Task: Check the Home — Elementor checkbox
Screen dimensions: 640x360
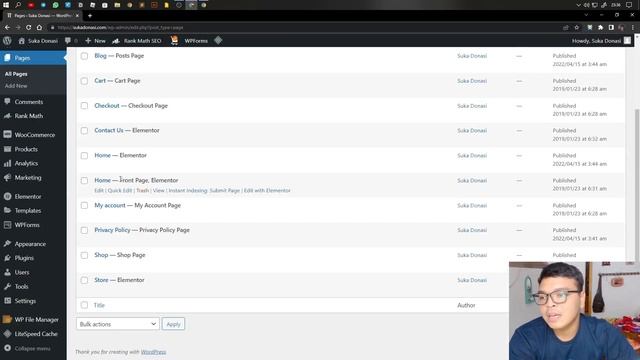Action: click(x=84, y=156)
